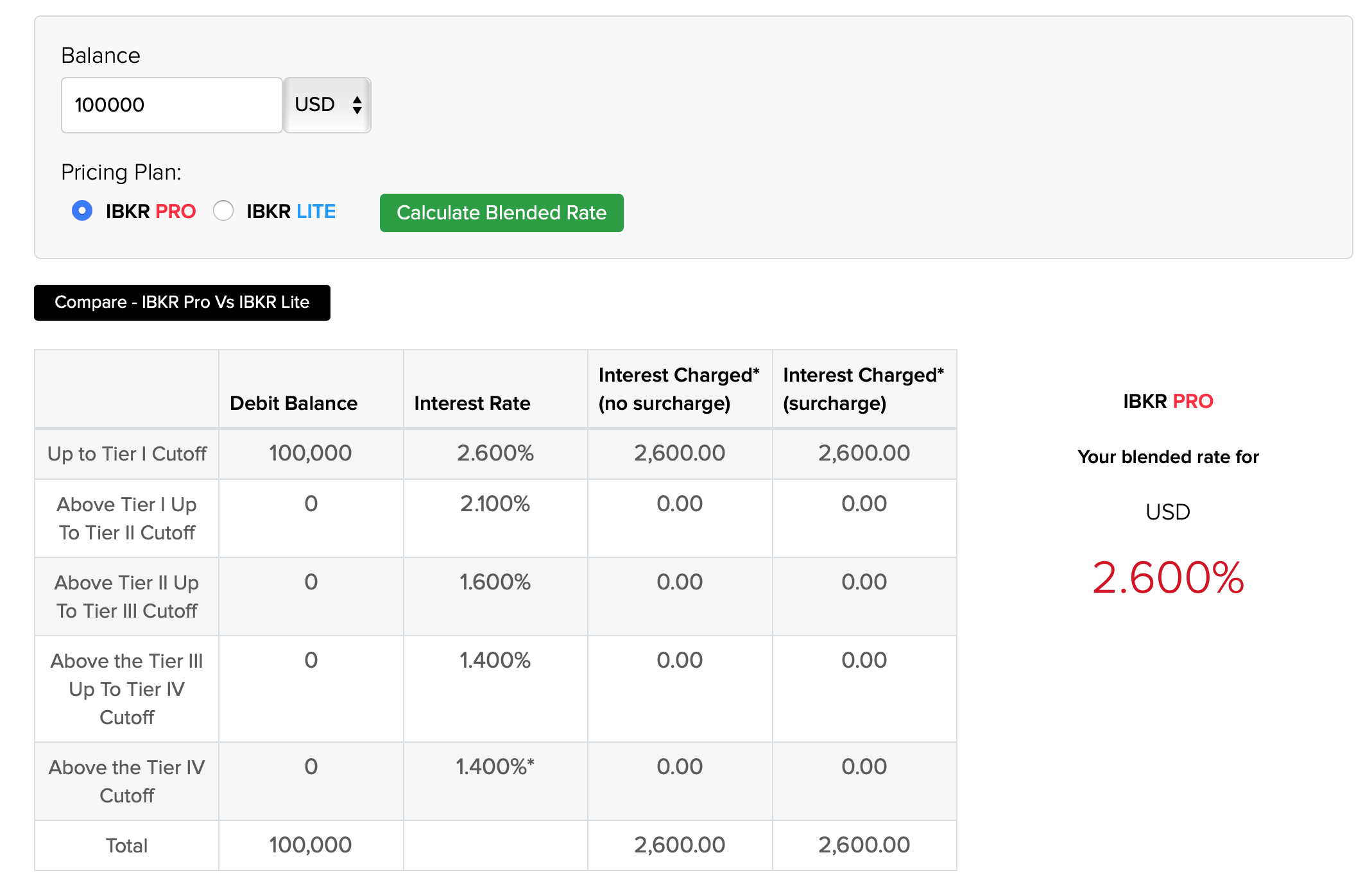Click the large red 2.600% blended rate
Viewport: 1372px width, 889px height.
click(1168, 578)
